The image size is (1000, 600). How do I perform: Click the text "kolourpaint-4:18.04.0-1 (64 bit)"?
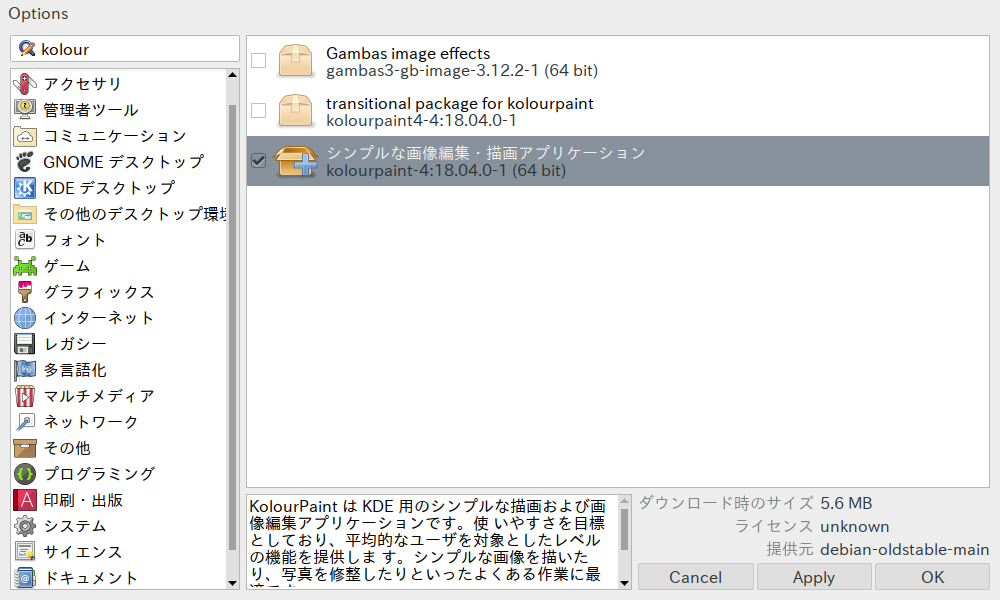[x=446, y=170]
